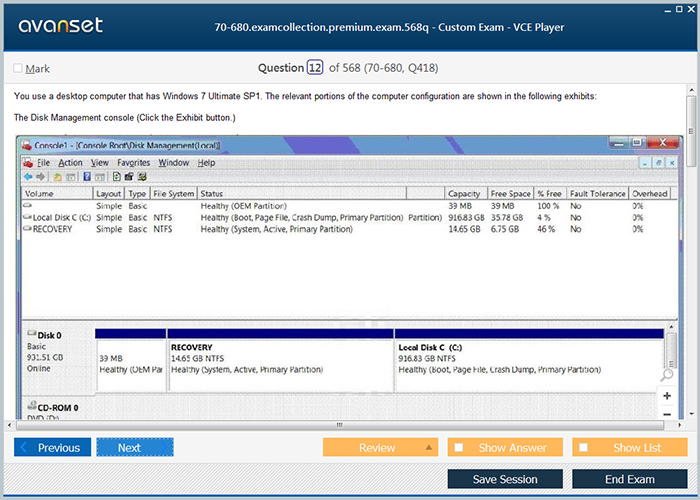Click the gray Forward arrow in console toolbar
This screenshot has height=500, width=700.
pos(41,177)
